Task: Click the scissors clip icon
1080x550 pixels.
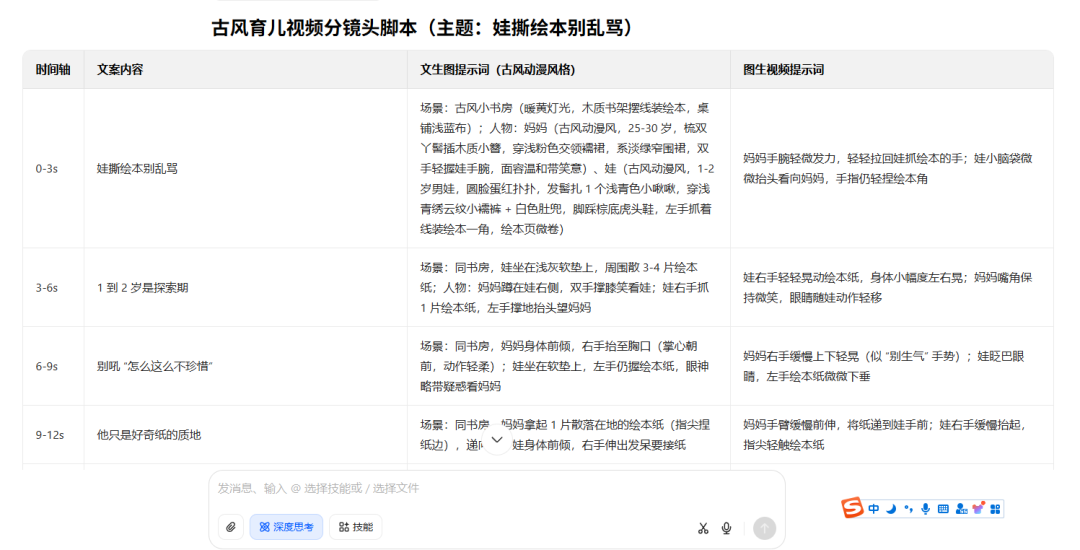Action: coord(703,528)
